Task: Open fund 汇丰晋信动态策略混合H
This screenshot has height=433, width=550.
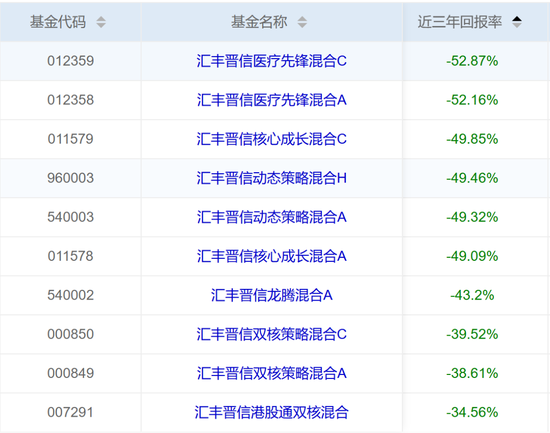Action: 271,178
